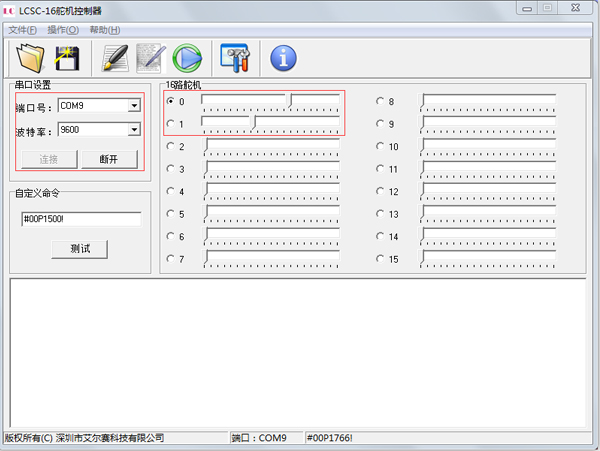This screenshot has height=451, width=600.
Task: Click the pen writing edit icon
Action: 115,58
